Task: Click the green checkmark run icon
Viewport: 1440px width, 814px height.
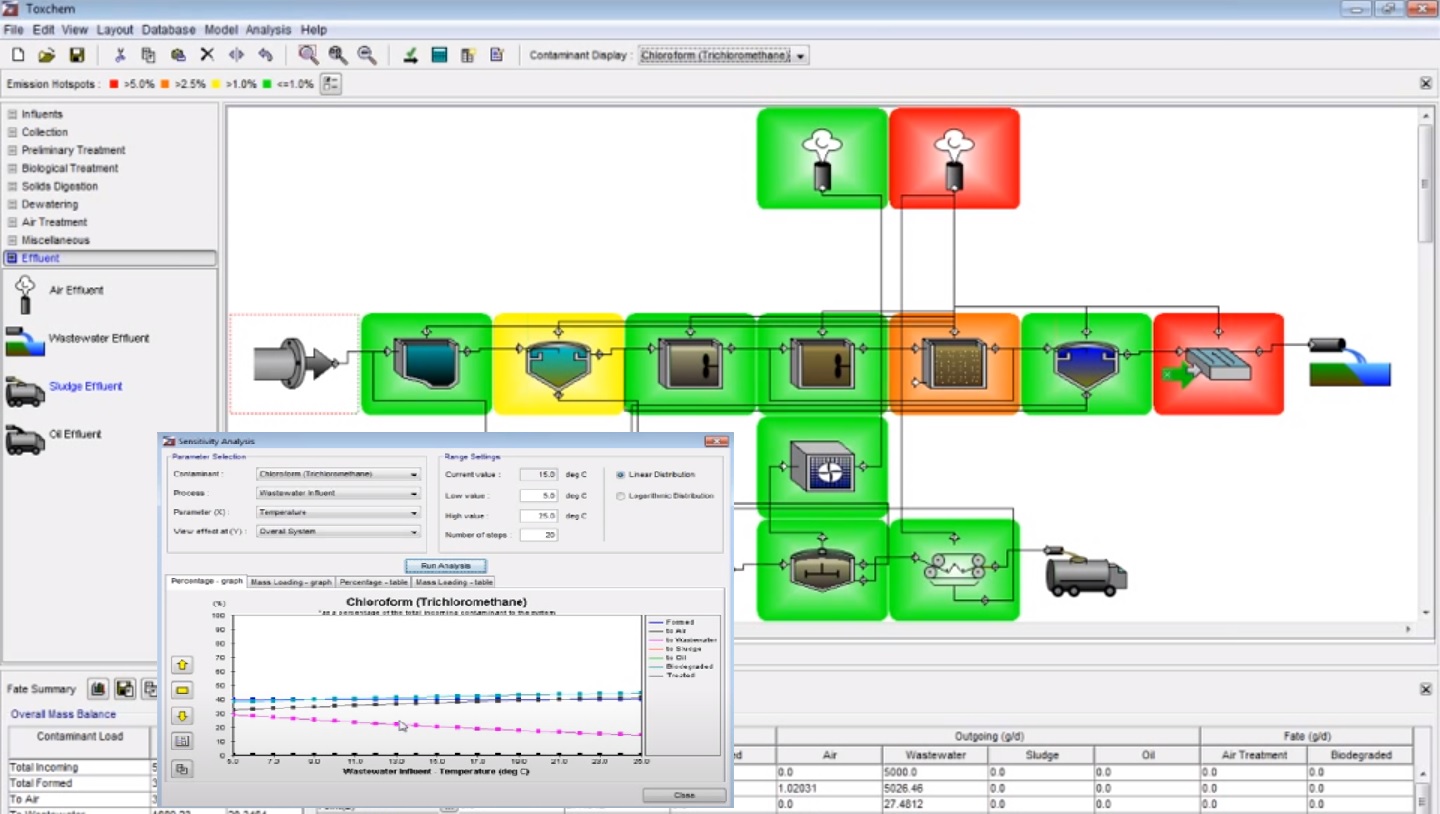Action: point(410,55)
